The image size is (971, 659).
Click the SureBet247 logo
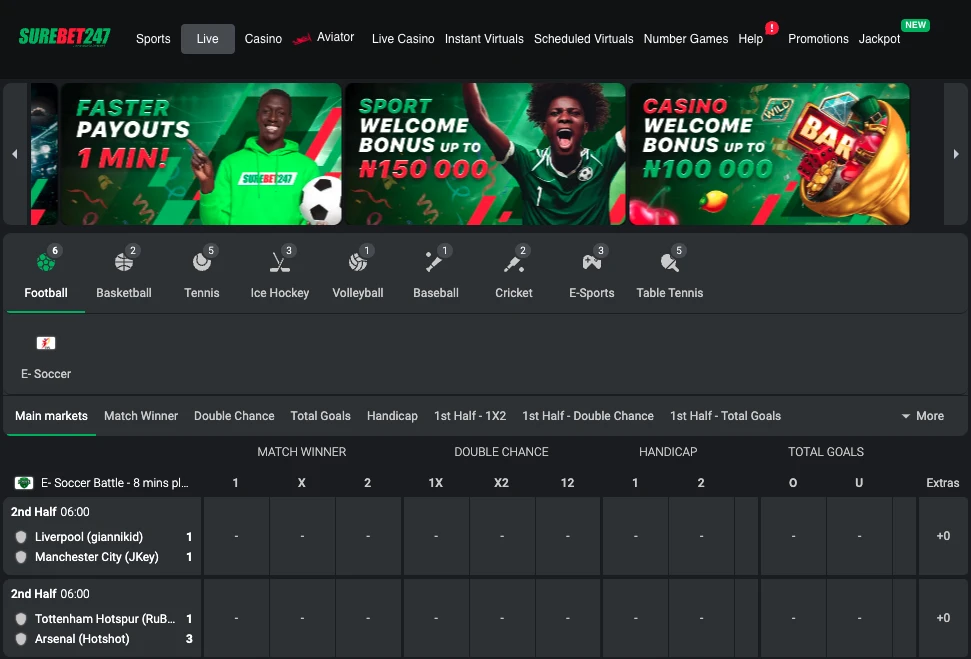[65, 38]
